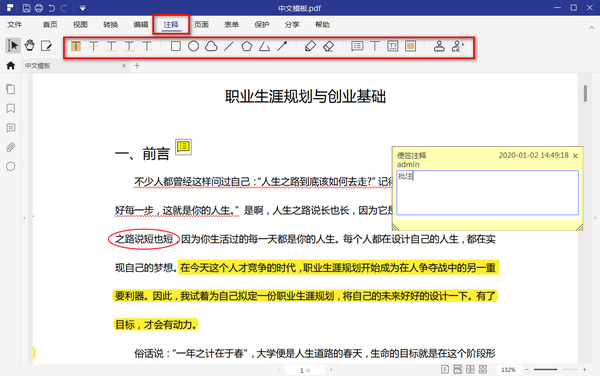Image resolution: width=600 pixels, height=376 pixels.
Task: Select the area highlight tool
Action: (x=411, y=46)
